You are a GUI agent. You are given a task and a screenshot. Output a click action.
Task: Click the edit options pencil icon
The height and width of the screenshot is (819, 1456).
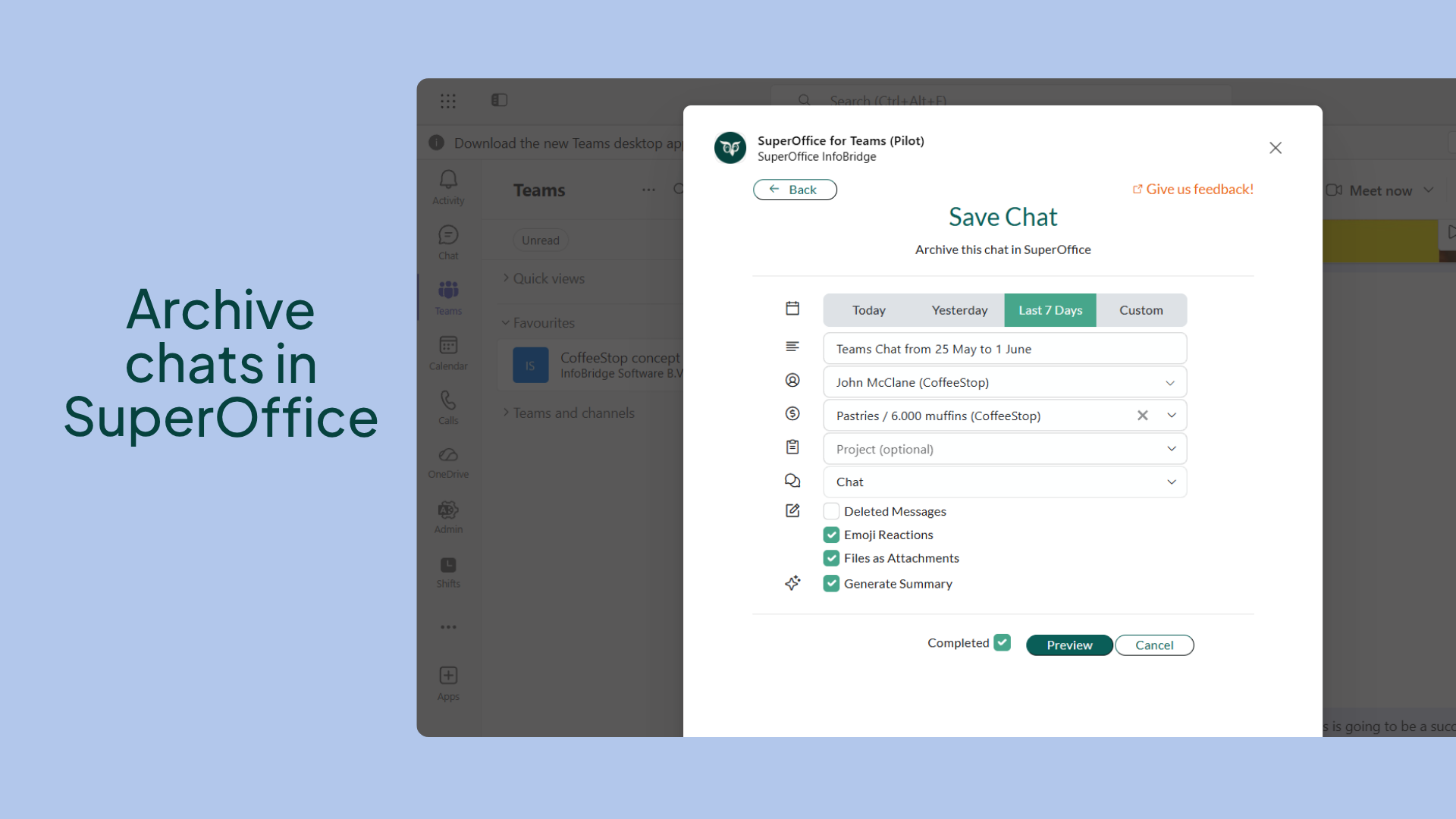point(792,510)
